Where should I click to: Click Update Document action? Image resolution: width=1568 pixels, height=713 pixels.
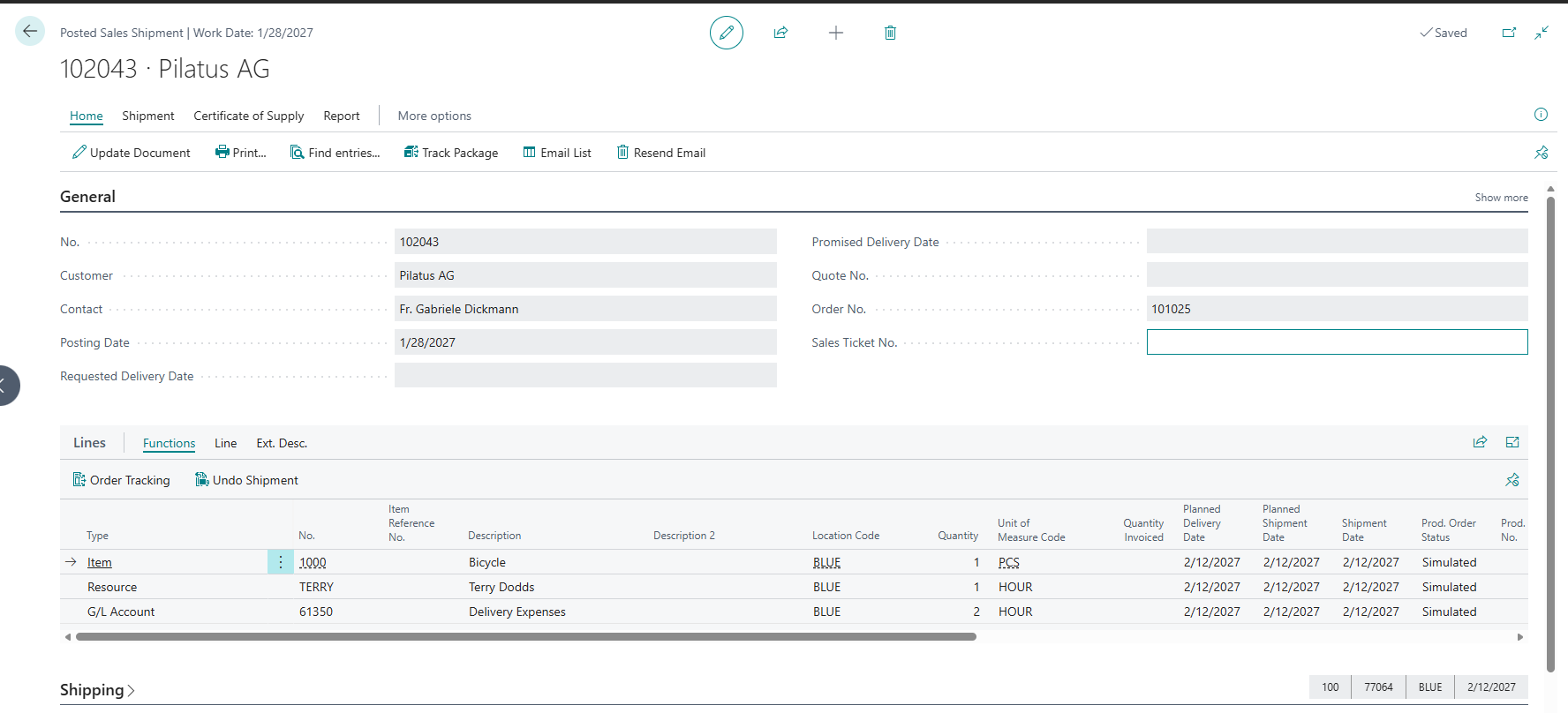click(x=132, y=153)
